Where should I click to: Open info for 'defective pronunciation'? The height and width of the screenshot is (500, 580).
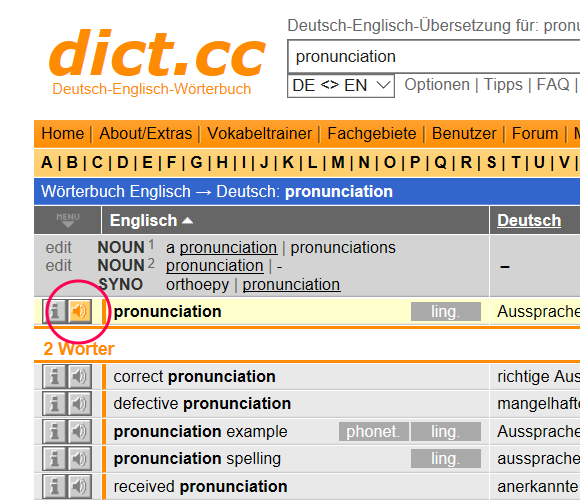pyautogui.click(x=55, y=403)
